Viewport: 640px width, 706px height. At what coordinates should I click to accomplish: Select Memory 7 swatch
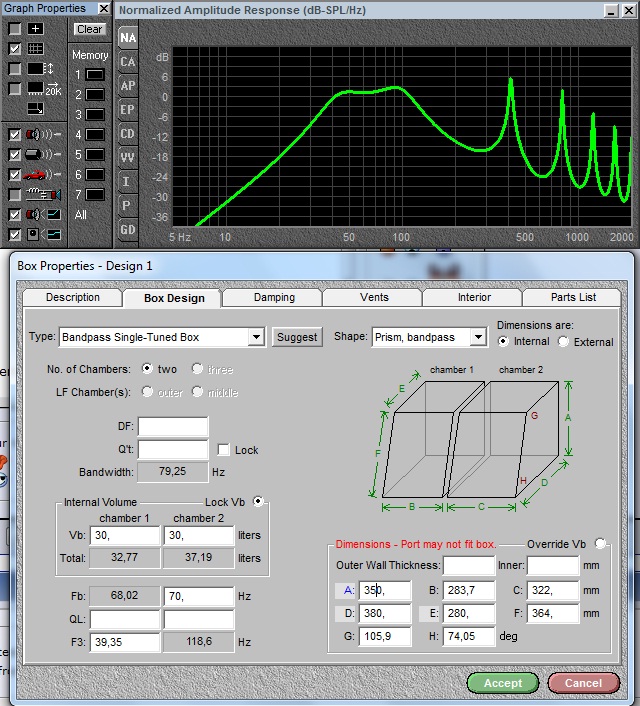(x=95, y=195)
